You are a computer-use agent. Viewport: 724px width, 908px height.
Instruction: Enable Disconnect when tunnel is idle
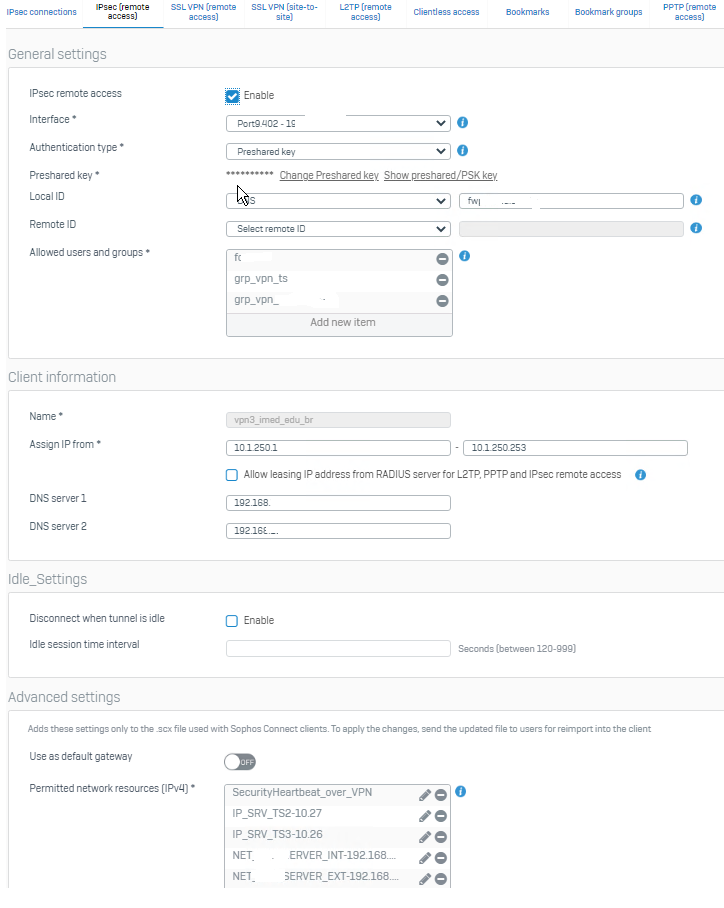232,621
